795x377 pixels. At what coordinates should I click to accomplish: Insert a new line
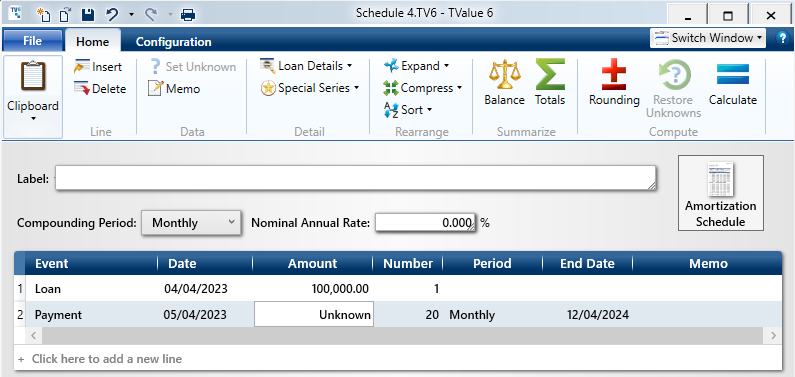pyautogui.click(x=98, y=67)
